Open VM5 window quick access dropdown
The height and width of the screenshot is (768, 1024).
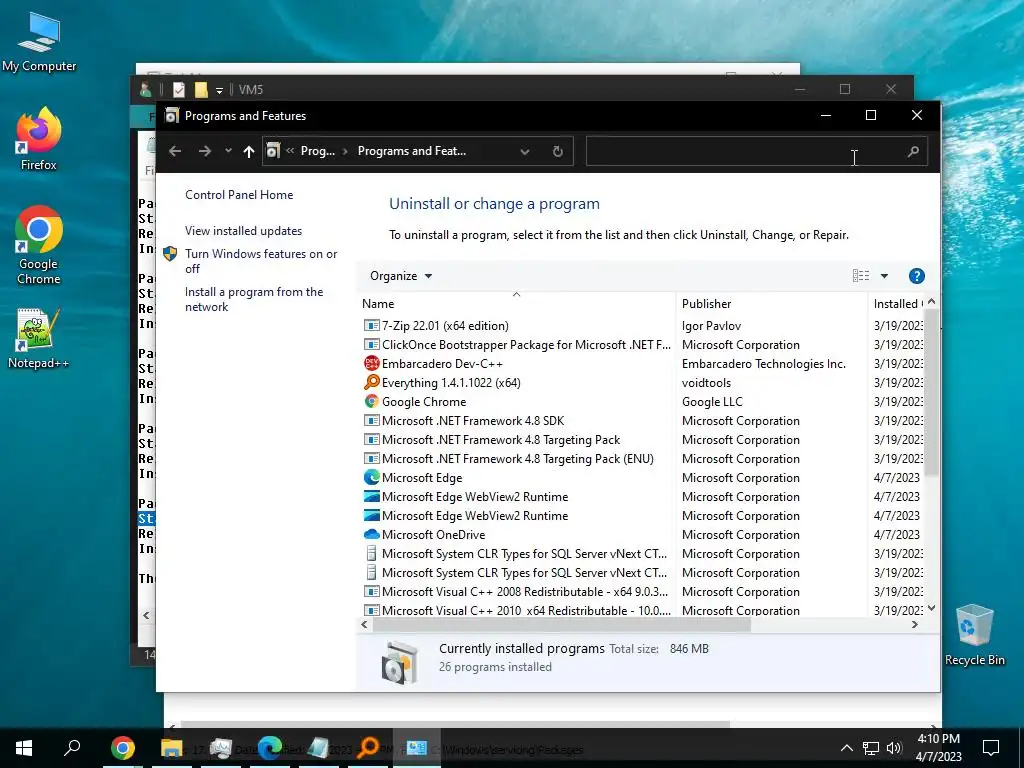[x=219, y=90]
